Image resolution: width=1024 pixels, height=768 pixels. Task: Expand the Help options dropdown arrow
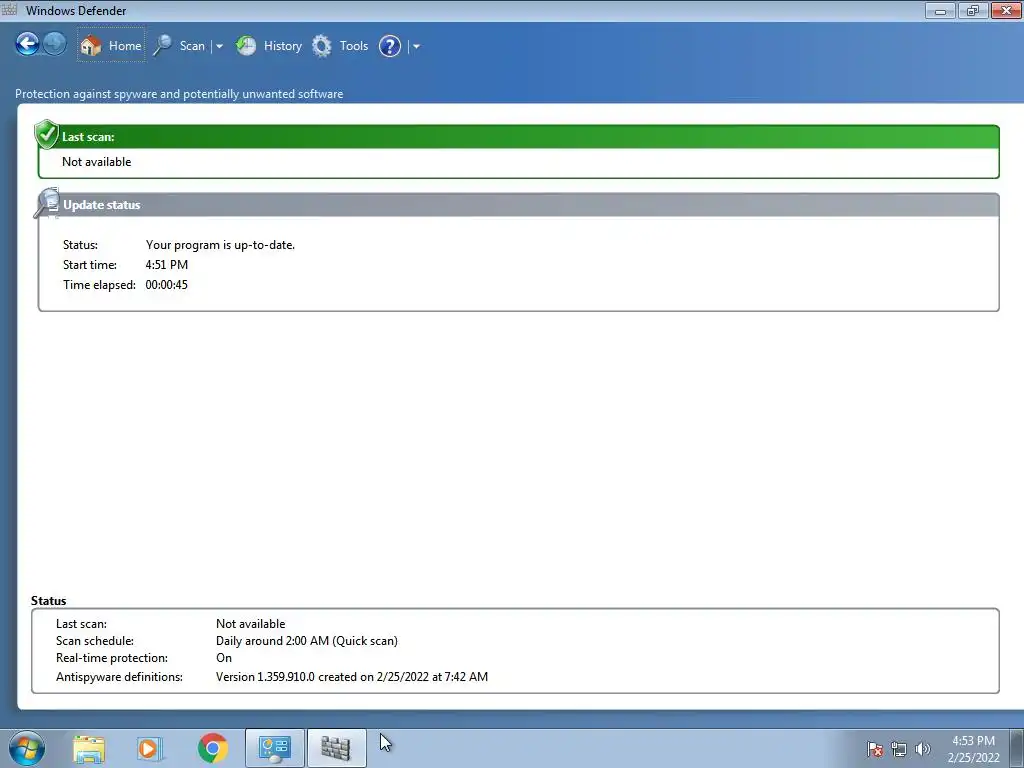[x=417, y=46]
